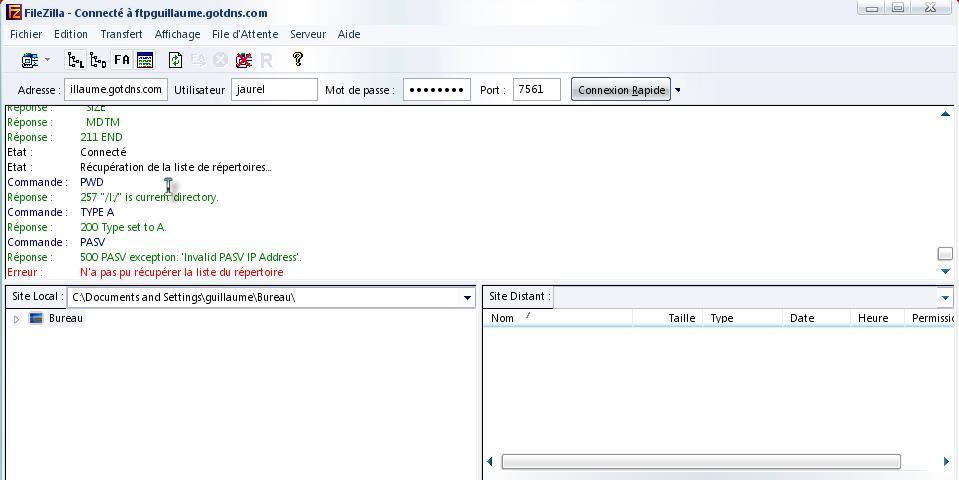Viewport: 959px width, 480px height.
Task: Click the '257 is current directory' response
Action: coord(149,198)
